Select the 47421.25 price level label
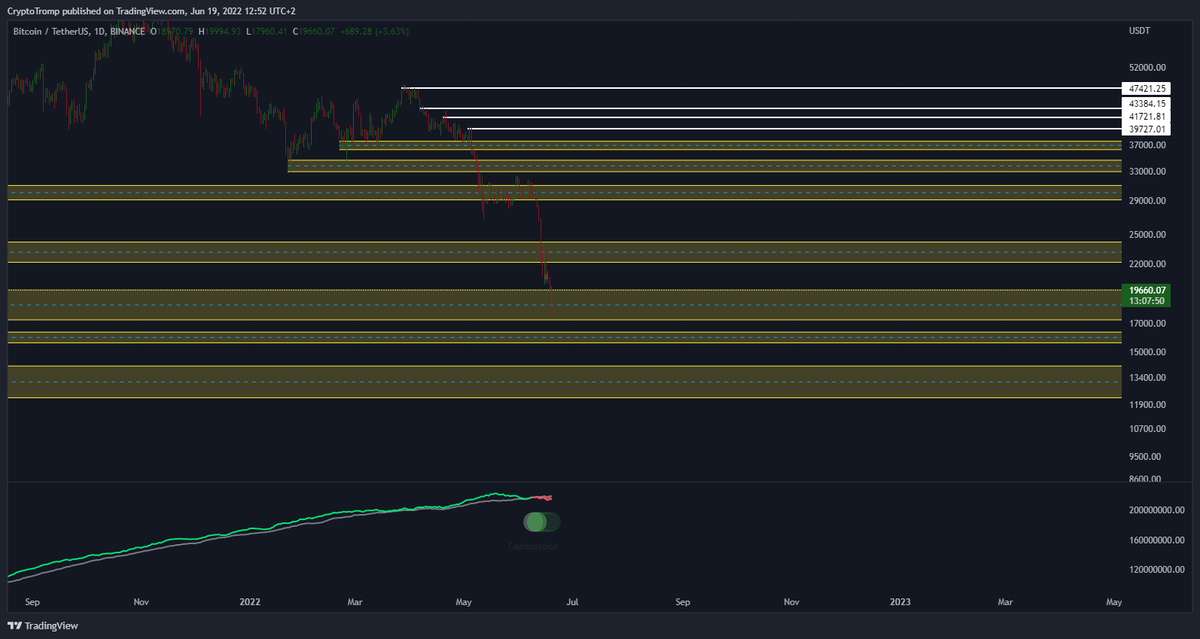 1146,88
